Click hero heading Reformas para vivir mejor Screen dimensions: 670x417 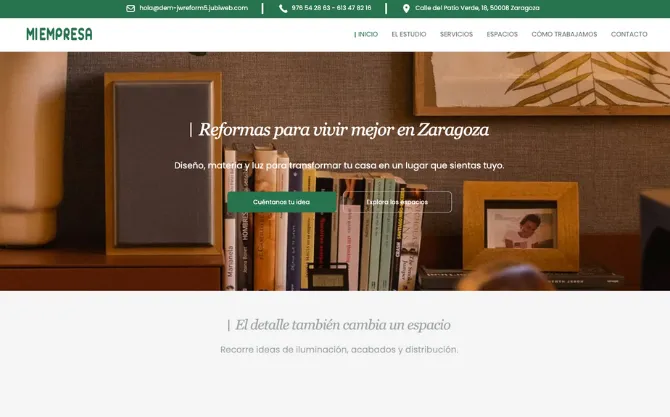pyautogui.click(x=339, y=130)
